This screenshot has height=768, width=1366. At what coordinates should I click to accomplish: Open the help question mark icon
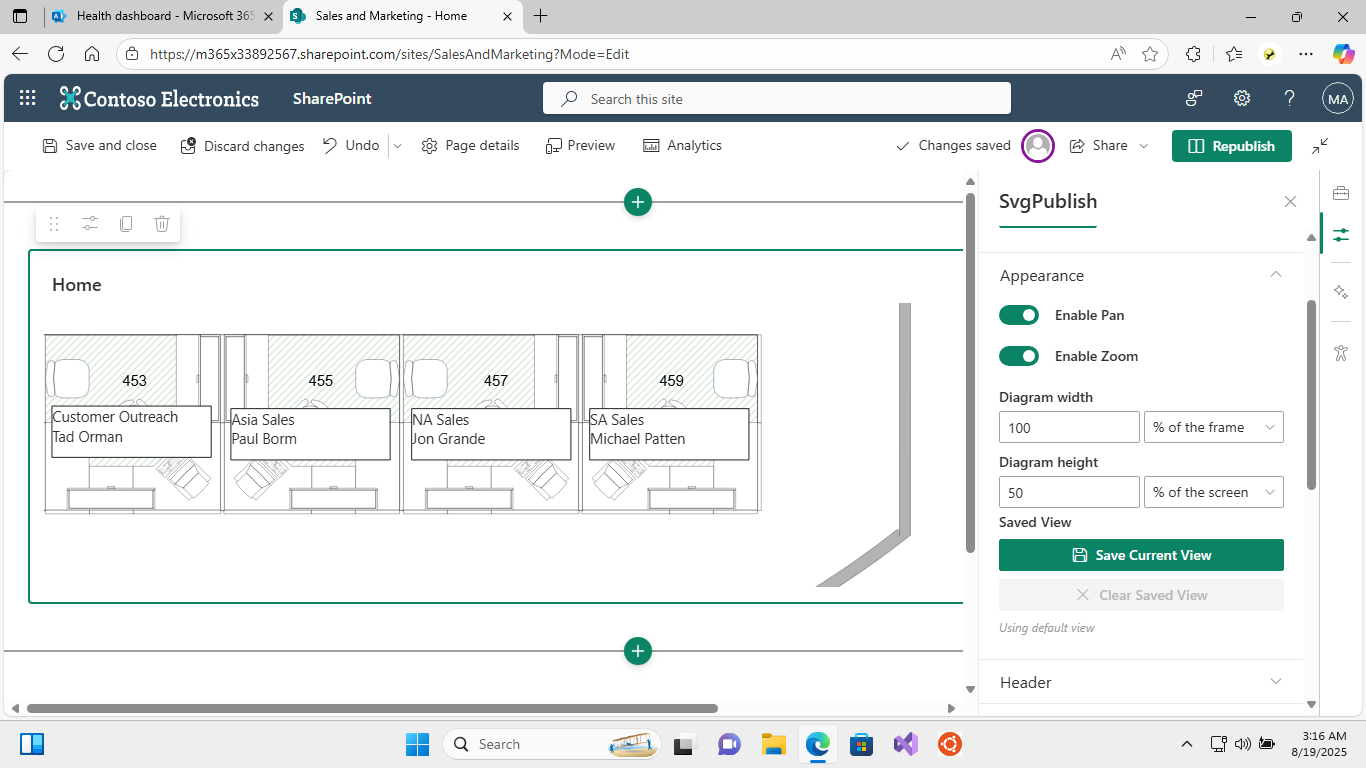[1290, 98]
